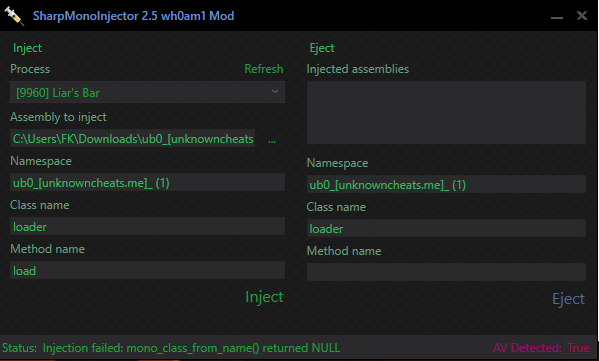This screenshot has width=599, height=361.
Task: Click the large Eject button
Action: tap(568, 299)
